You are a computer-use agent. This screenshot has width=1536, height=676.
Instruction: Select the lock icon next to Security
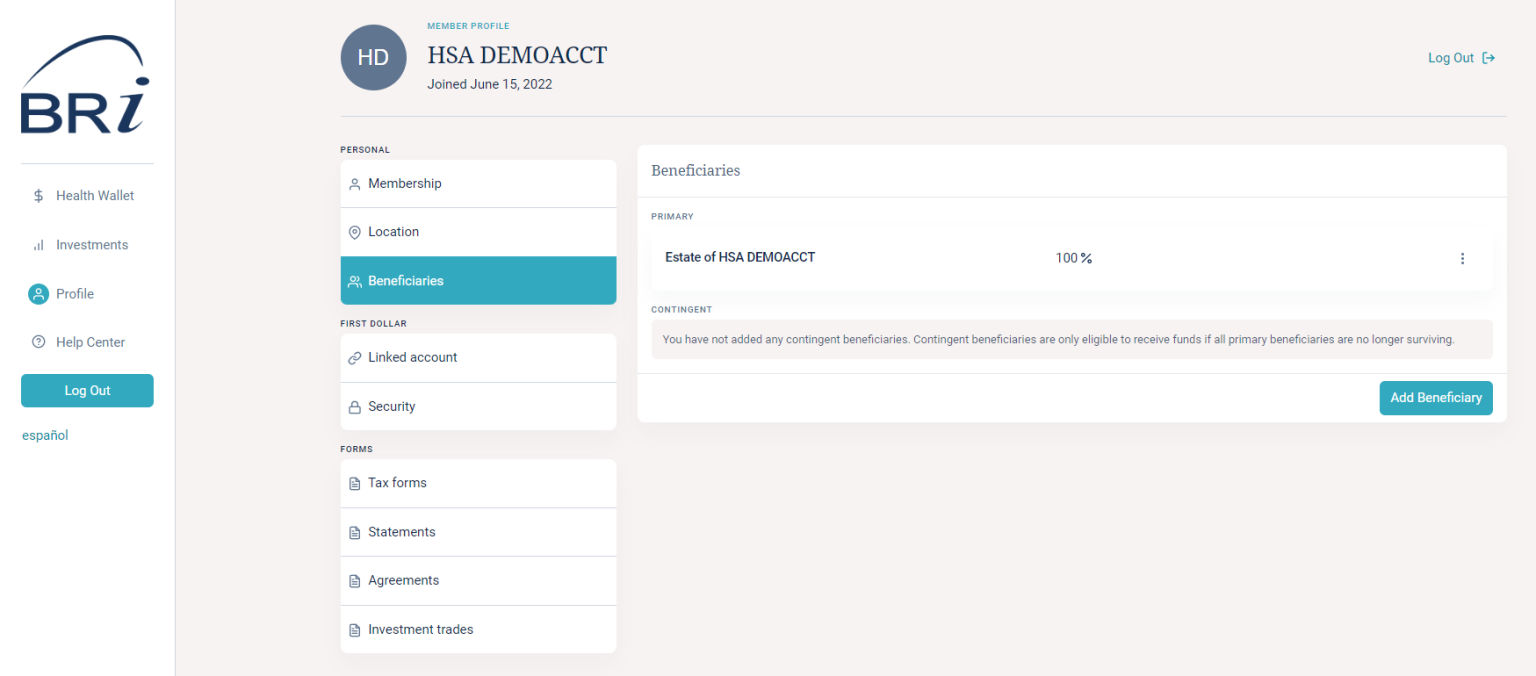[354, 406]
